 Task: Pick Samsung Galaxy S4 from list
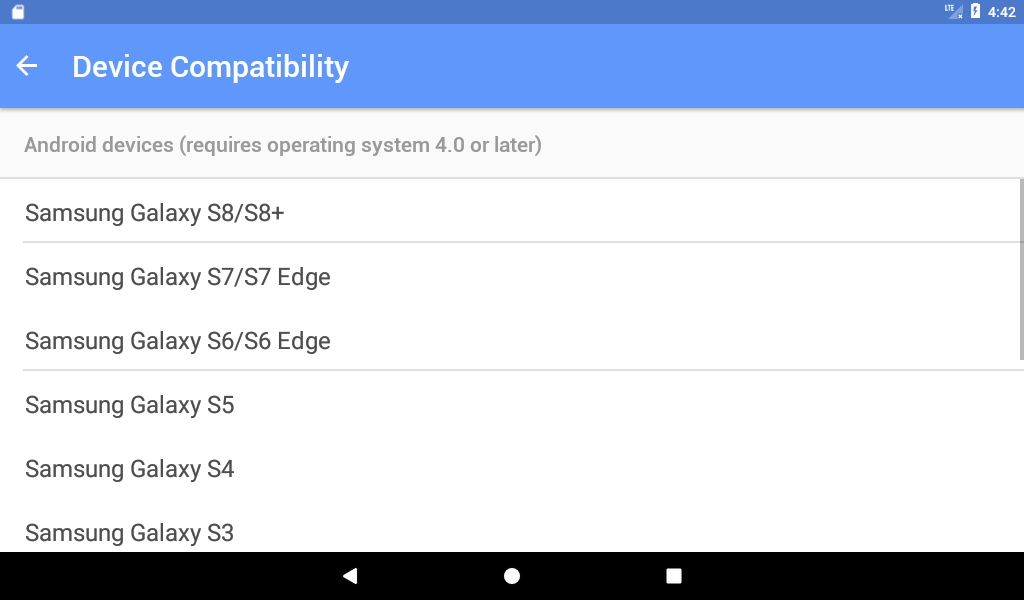pos(130,468)
